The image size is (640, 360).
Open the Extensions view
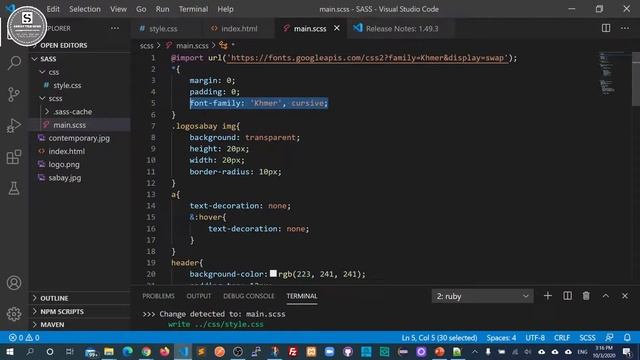pos(14,157)
